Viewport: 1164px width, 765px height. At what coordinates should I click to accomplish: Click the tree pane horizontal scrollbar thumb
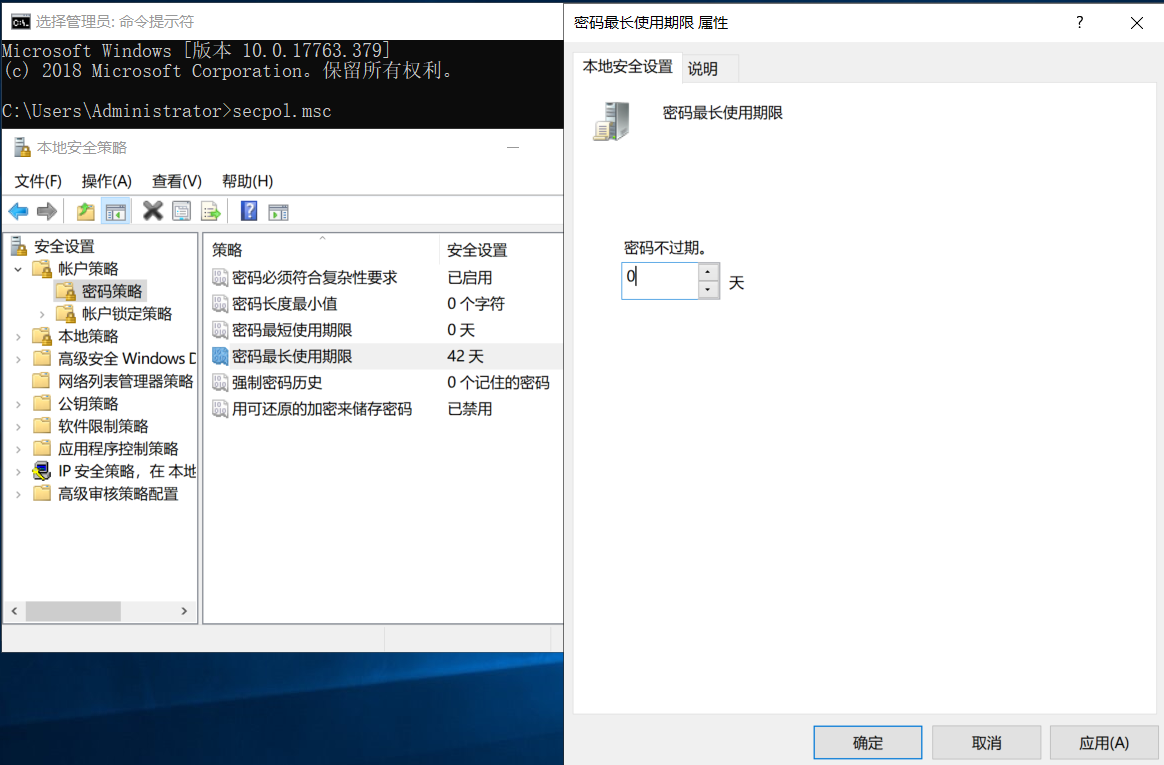(x=73, y=611)
